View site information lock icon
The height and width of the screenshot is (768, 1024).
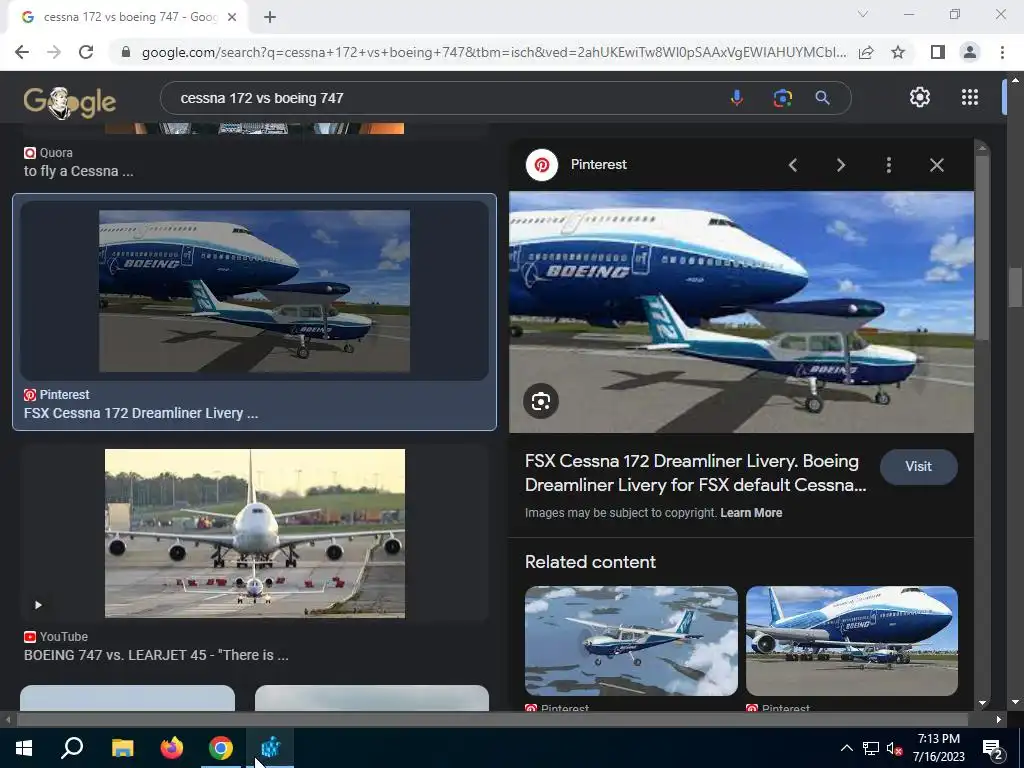pyautogui.click(x=126, y=52)
